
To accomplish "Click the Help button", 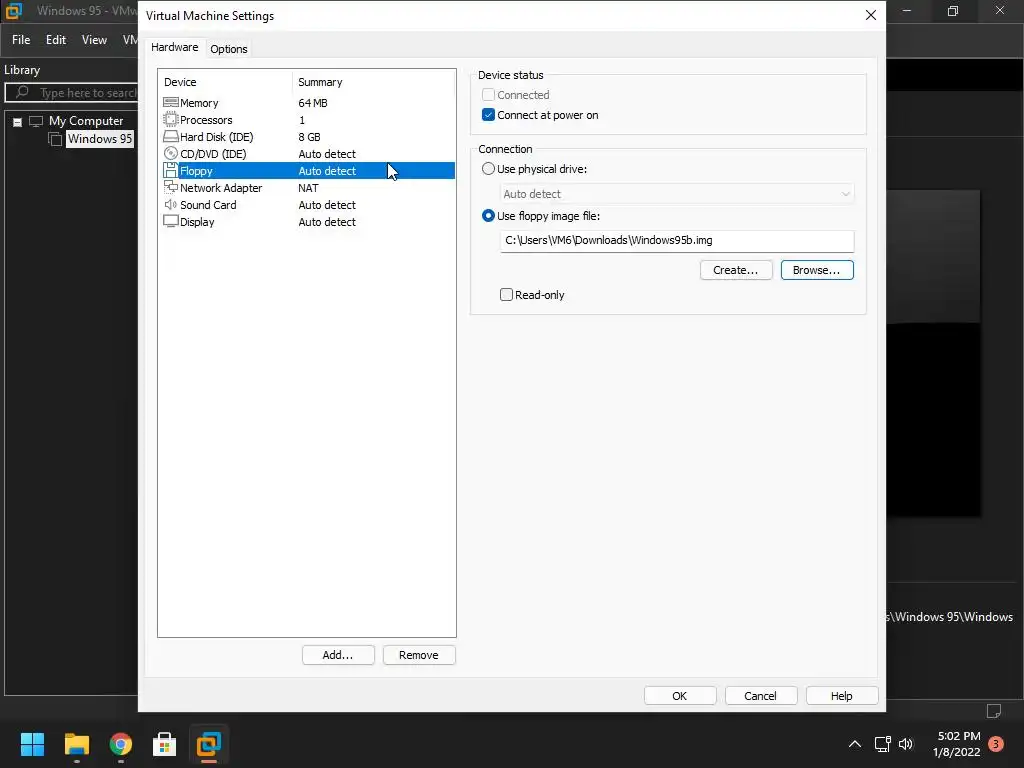I will click(x=842, y=696).
